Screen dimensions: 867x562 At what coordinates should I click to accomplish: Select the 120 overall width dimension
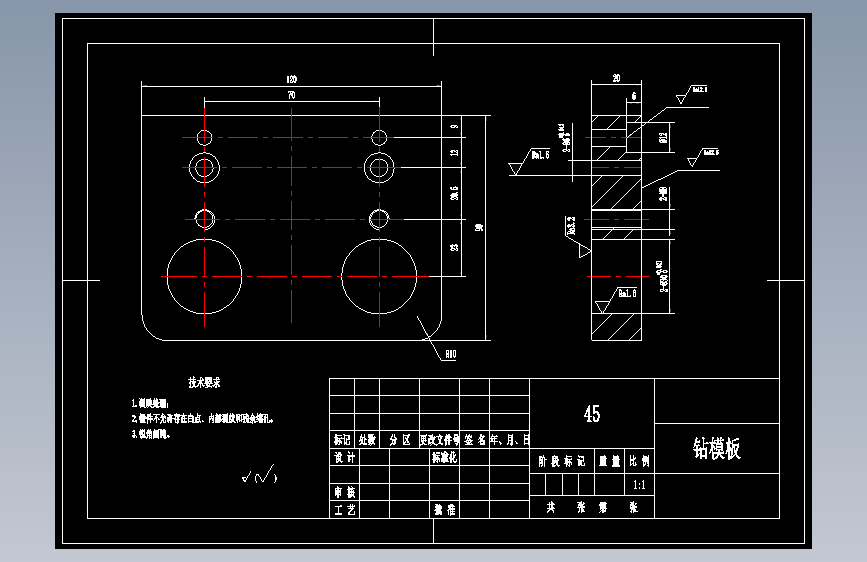pos(291,79)
